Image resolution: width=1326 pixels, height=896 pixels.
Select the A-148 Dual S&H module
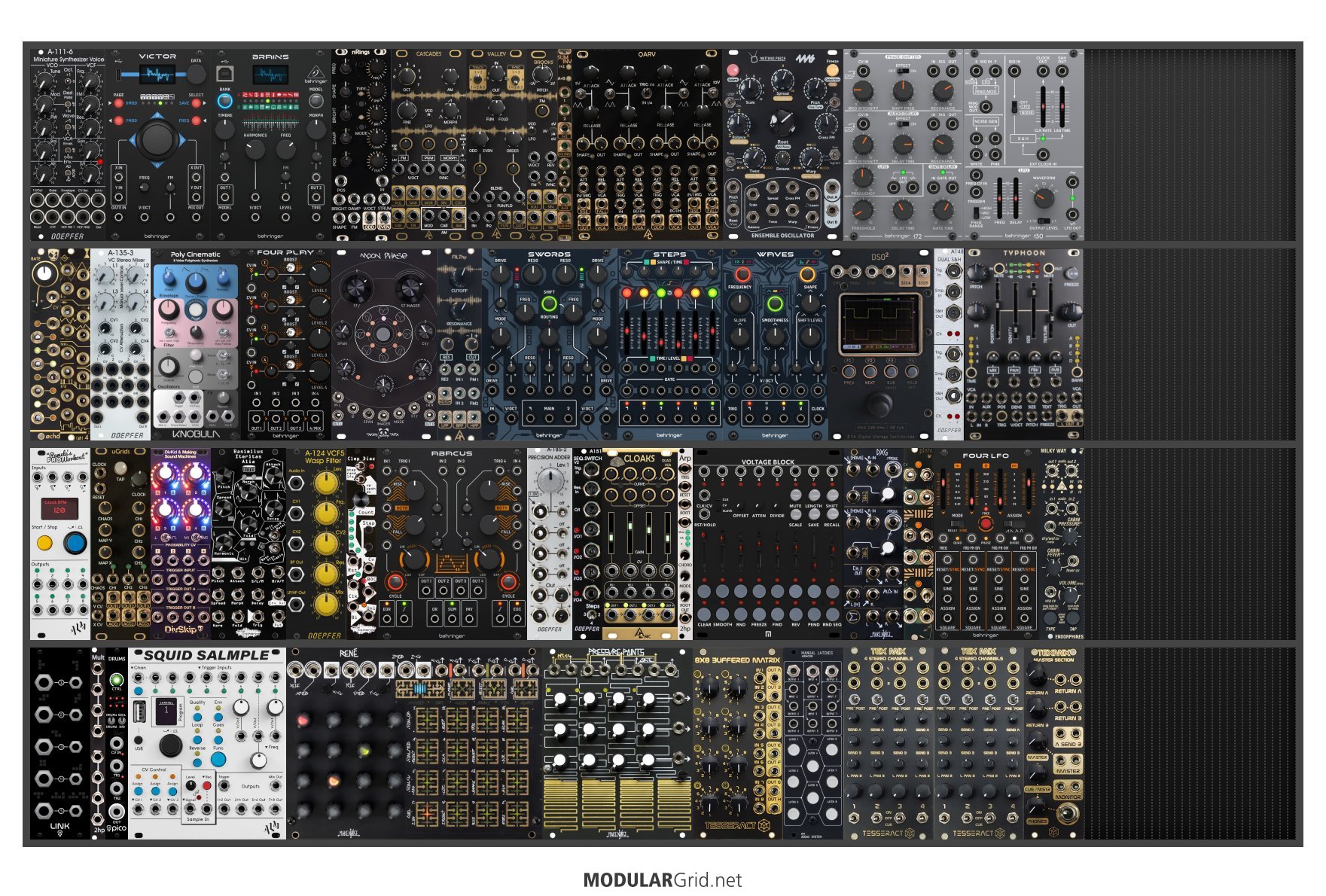949,345
